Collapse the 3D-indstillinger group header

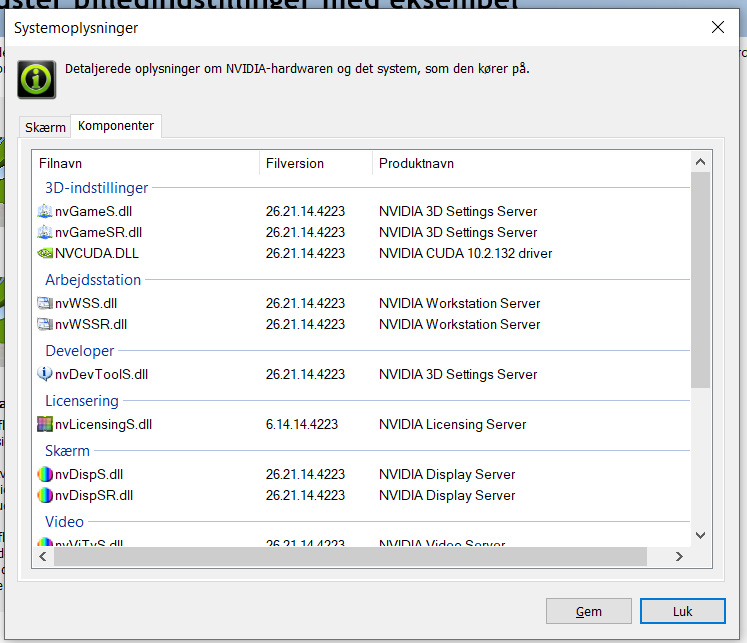pos(96,188)
